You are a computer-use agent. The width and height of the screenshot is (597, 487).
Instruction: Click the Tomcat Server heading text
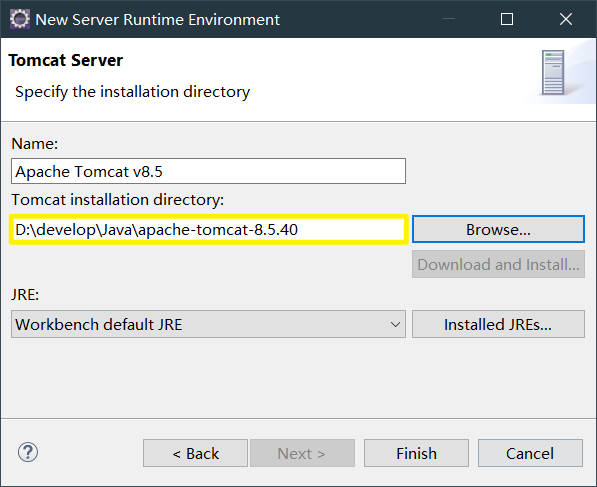tap(65, 60)
